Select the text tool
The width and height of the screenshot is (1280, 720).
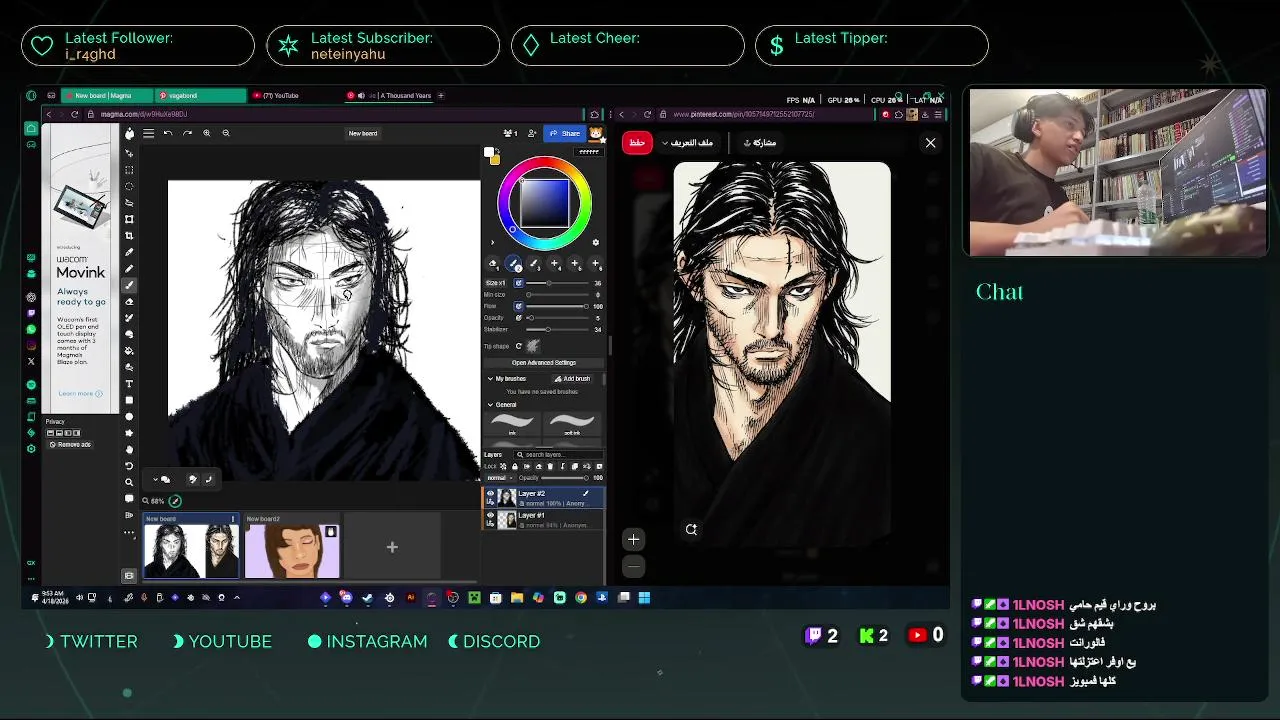click(129, 383)
